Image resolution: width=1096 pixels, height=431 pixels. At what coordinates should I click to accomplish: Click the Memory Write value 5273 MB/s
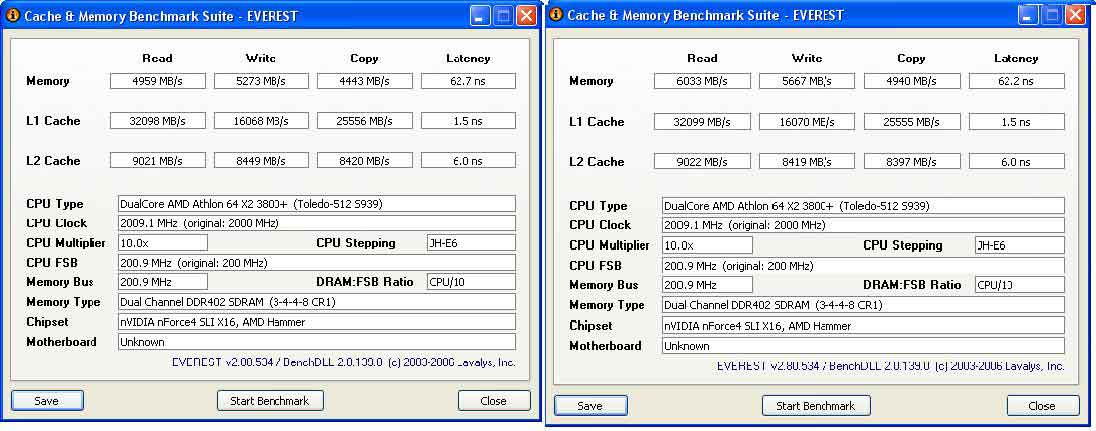click(x=262, y=81)
